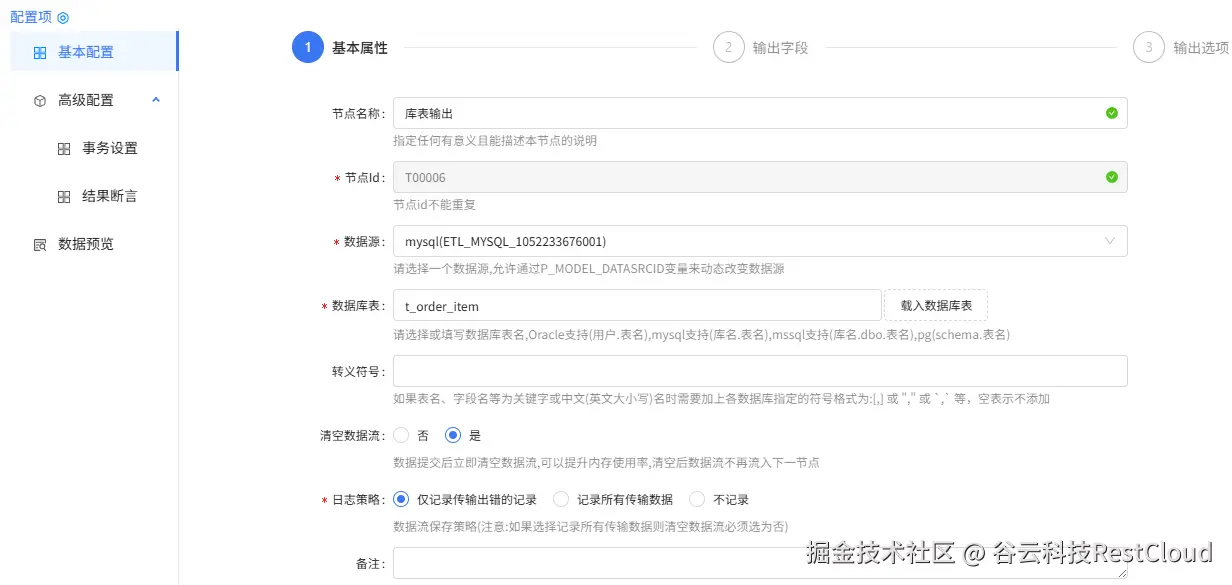Click the 配置项 heading text
This screenshot has height=585, width=1232.
pos(32,18)
